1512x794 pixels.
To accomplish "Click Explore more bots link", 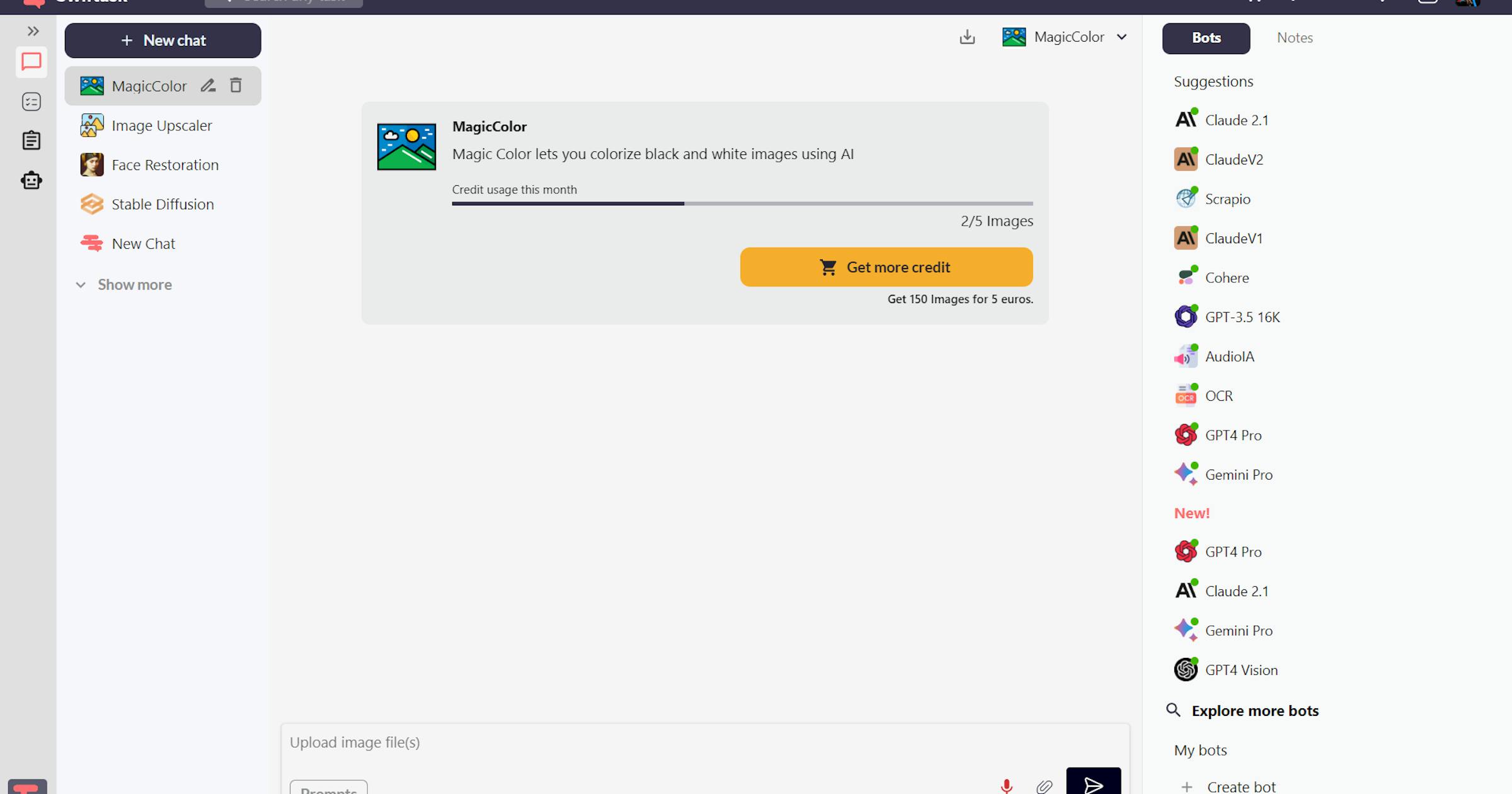I will [x=1254, y=711].
